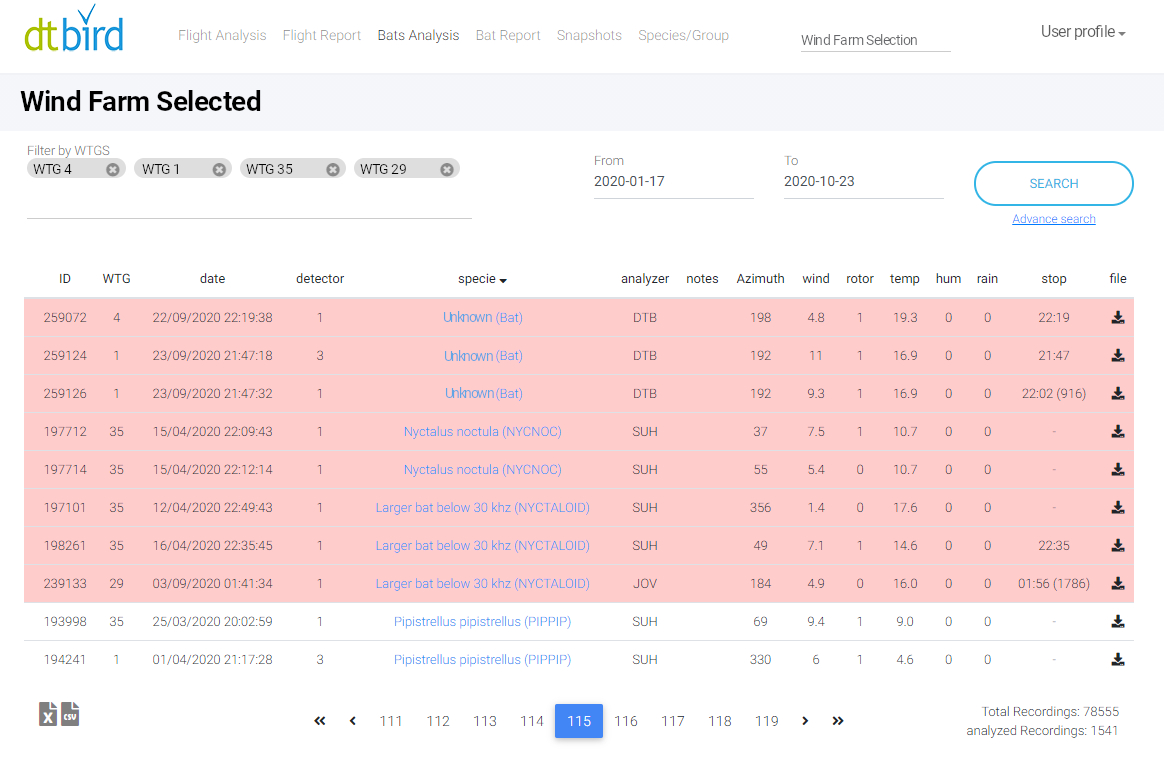Go to page 119

click(767, 721)
